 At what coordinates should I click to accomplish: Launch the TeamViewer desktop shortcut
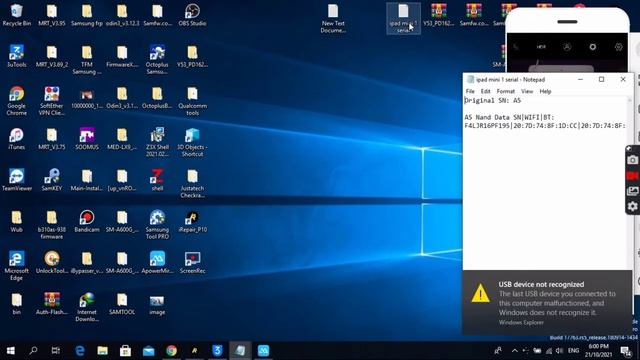point(16,180)
